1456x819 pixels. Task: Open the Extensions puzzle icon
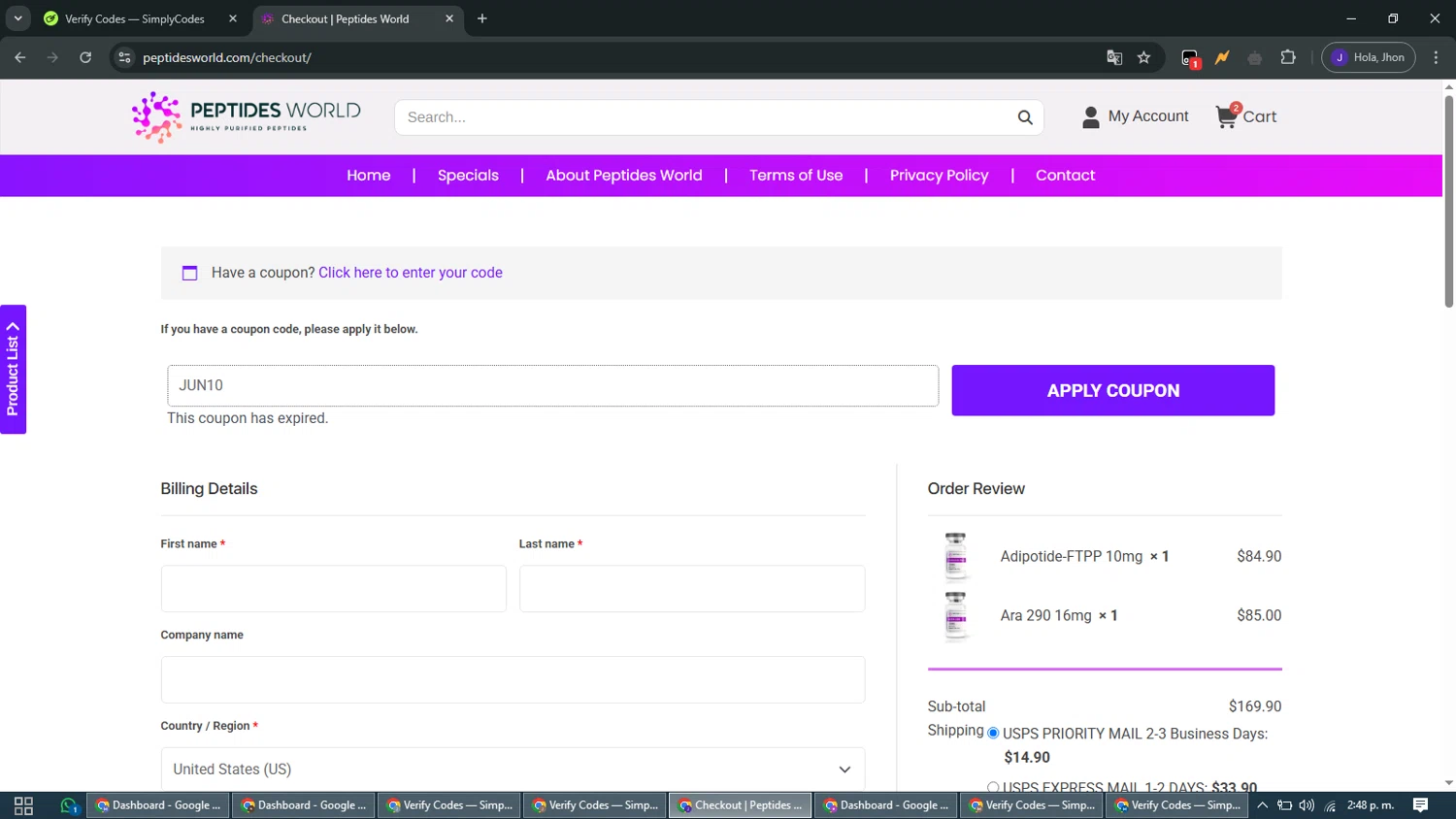(x=1288, y=57)
